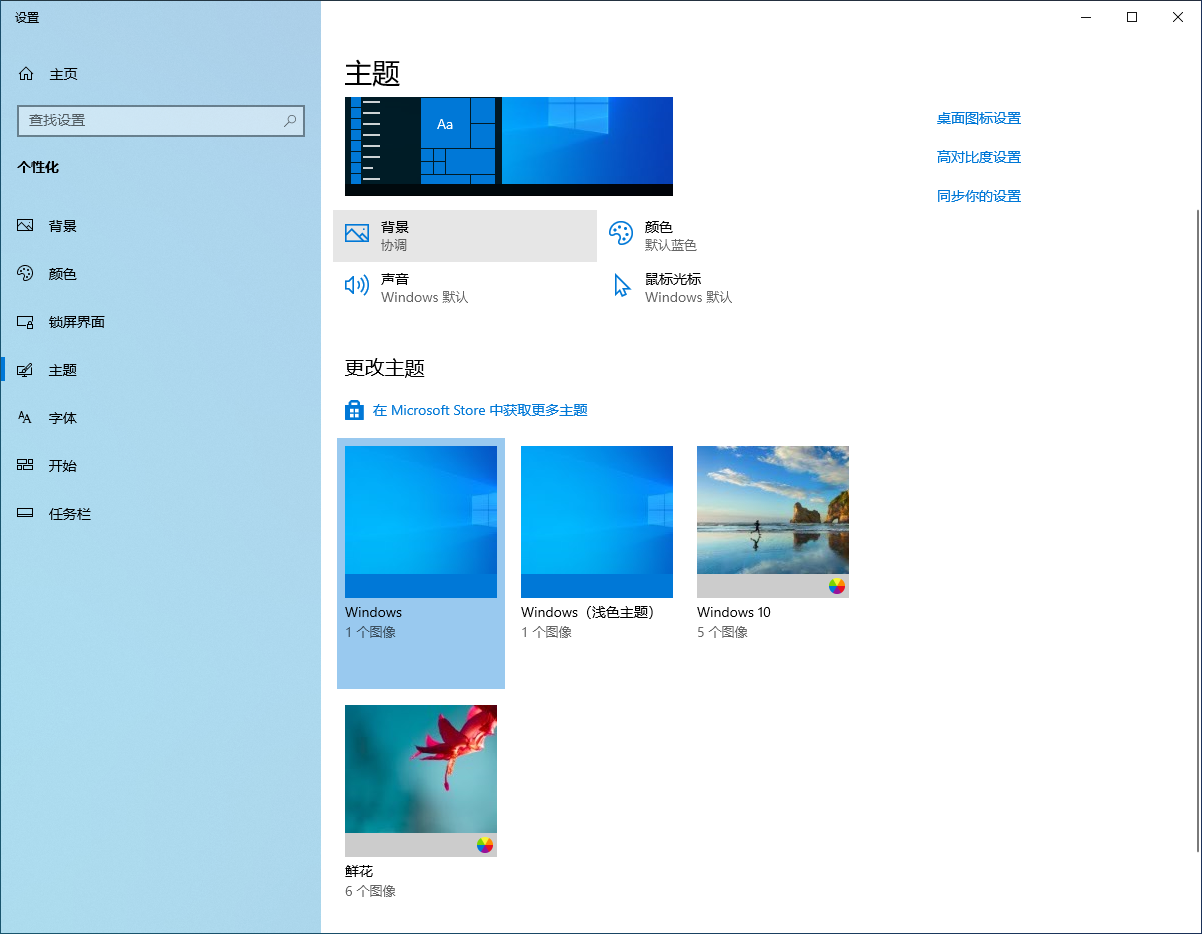Maximize the 设置 window

(1132, 17)
